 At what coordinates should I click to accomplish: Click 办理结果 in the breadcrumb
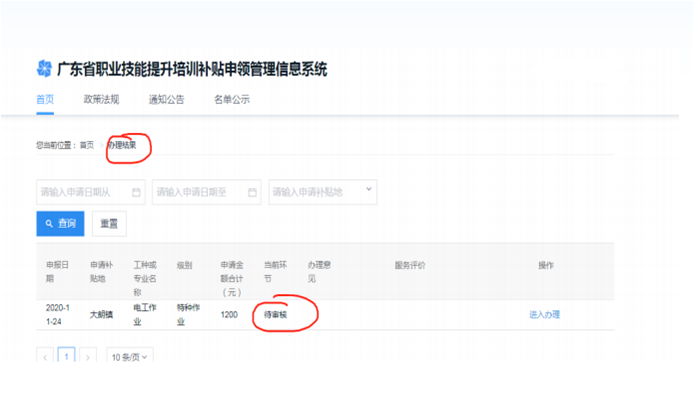(x=122, y=145)
